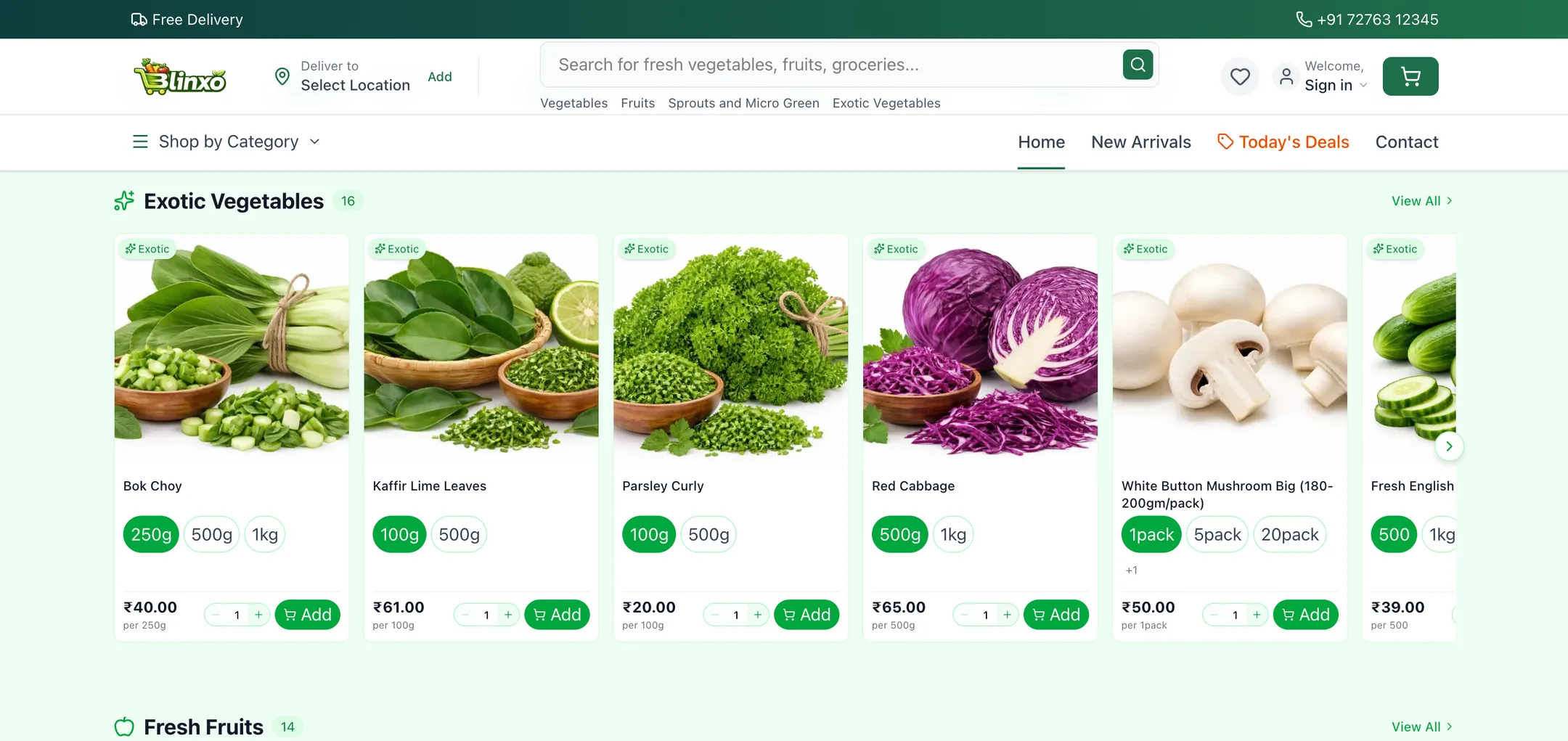Decrease Kaffir Lime Leaves quantity

click(x=465, y=615)
